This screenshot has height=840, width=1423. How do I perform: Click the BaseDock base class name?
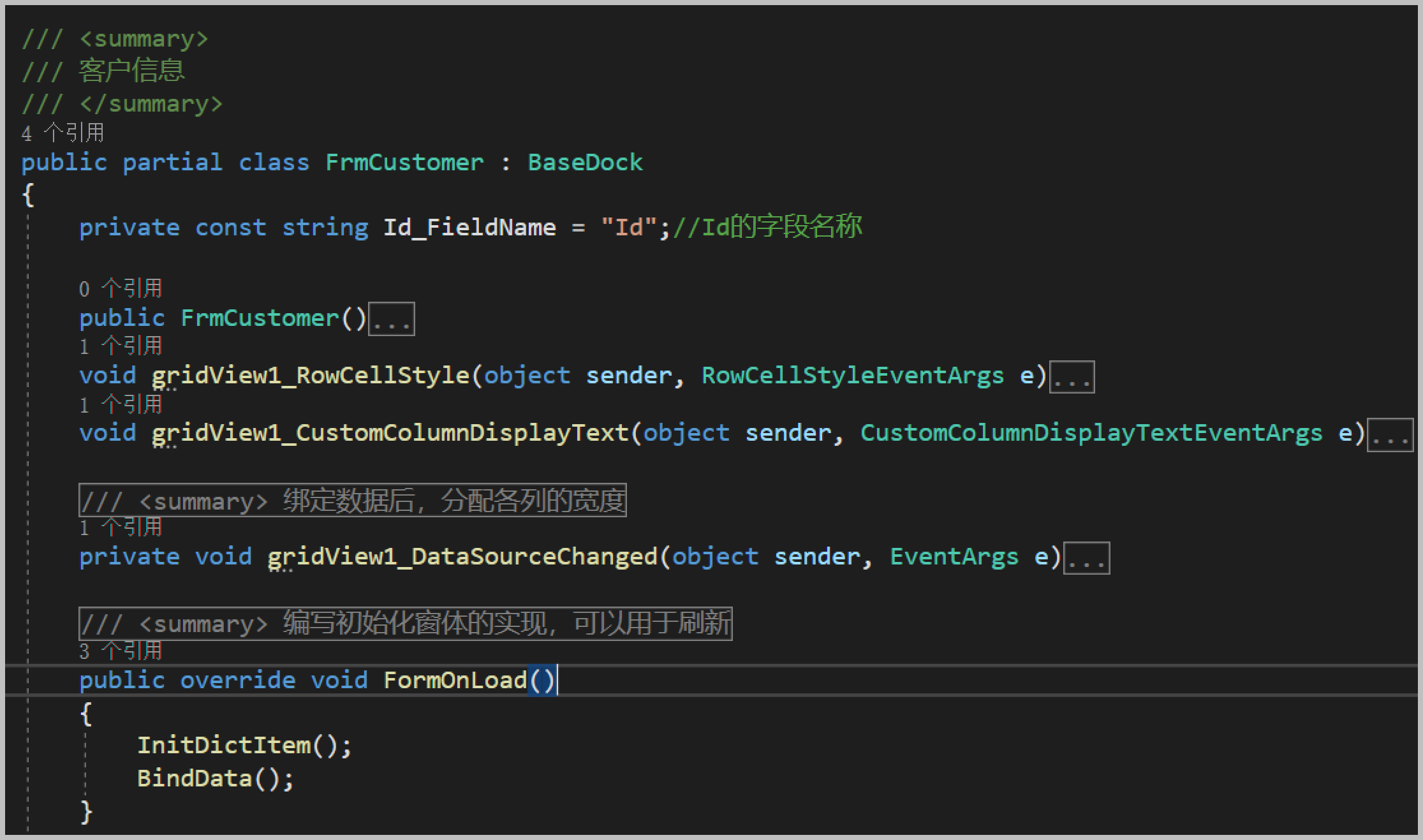tap(585, 163)
